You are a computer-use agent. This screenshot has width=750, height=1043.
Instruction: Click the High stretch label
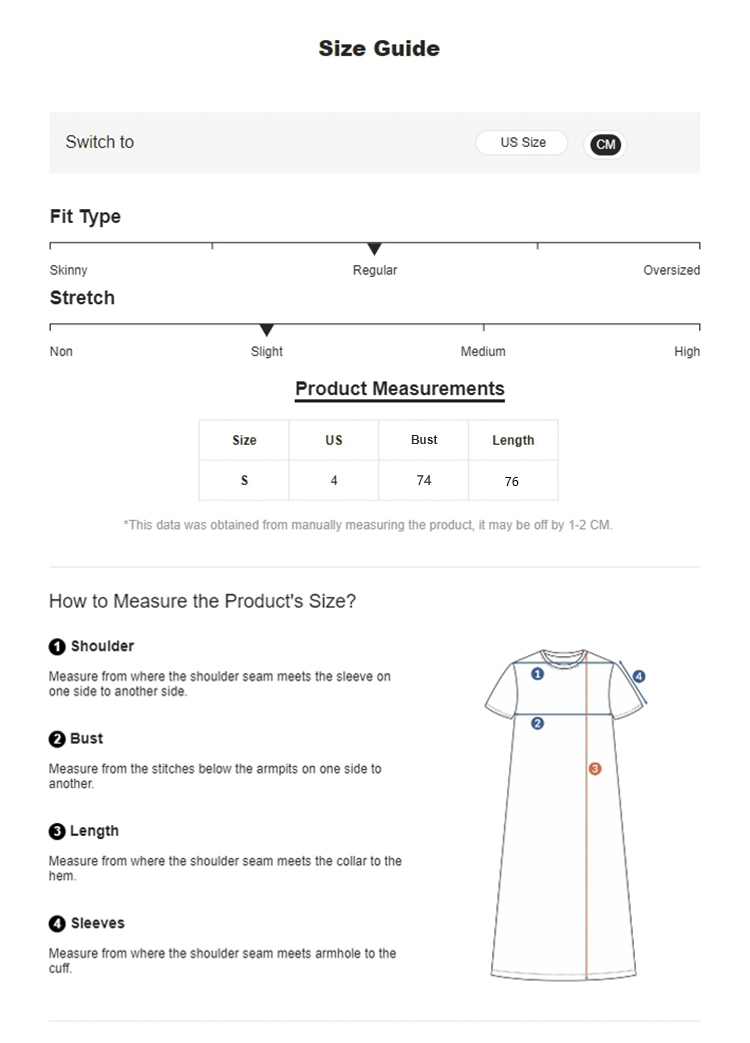pyautogui.click(x=687, y=352)
